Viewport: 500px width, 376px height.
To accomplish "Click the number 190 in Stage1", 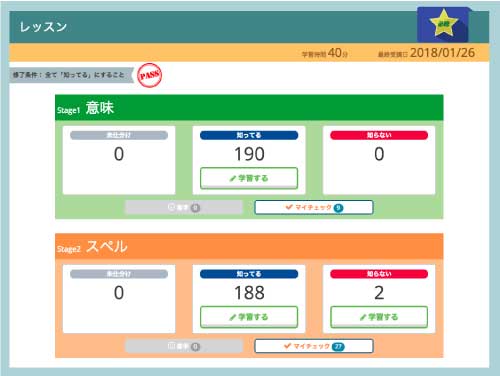I will (249, 154).
